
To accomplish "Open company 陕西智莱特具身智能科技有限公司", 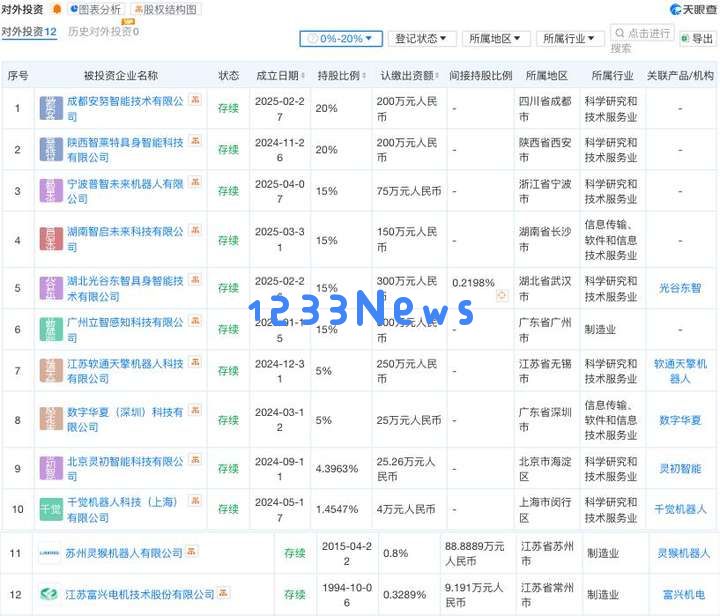I will (125, 150).
